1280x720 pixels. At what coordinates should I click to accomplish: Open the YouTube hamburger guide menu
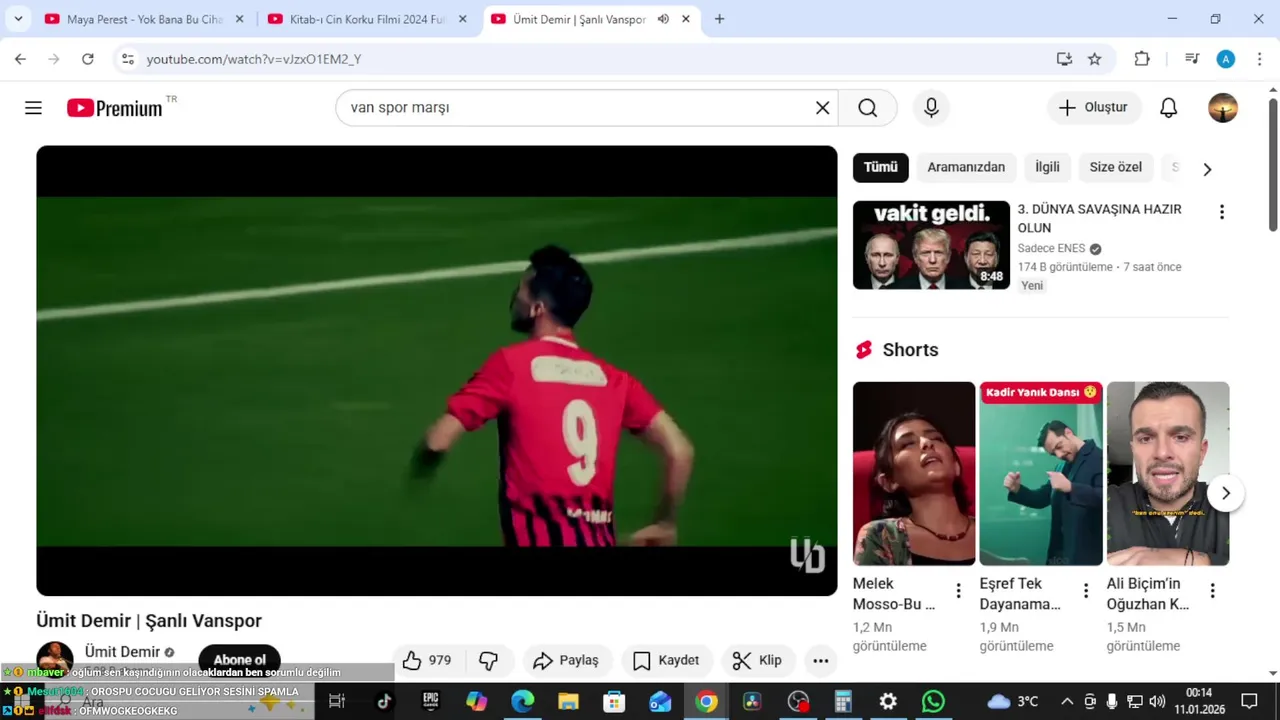point(33,108)
